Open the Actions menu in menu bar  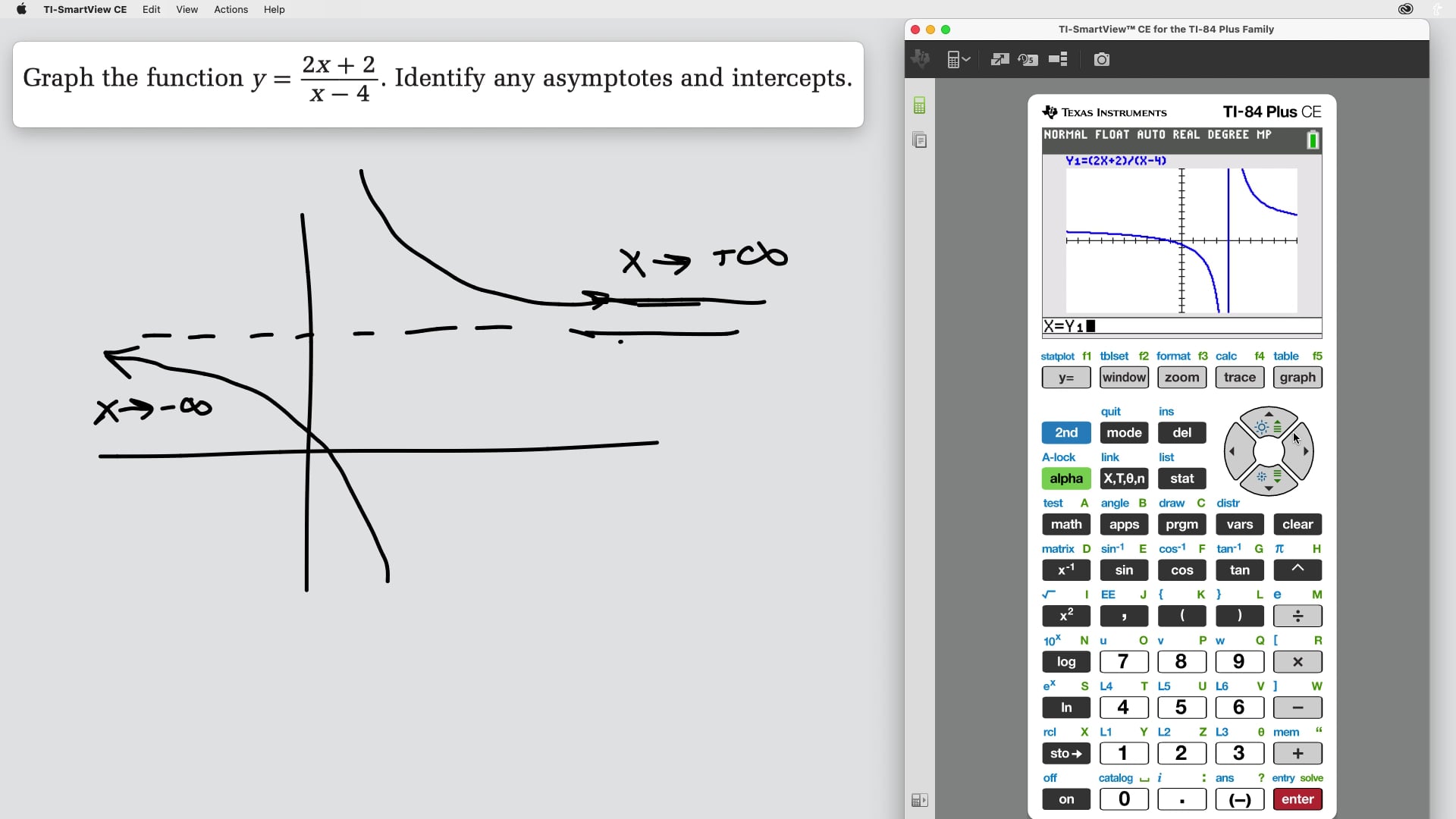231,9
